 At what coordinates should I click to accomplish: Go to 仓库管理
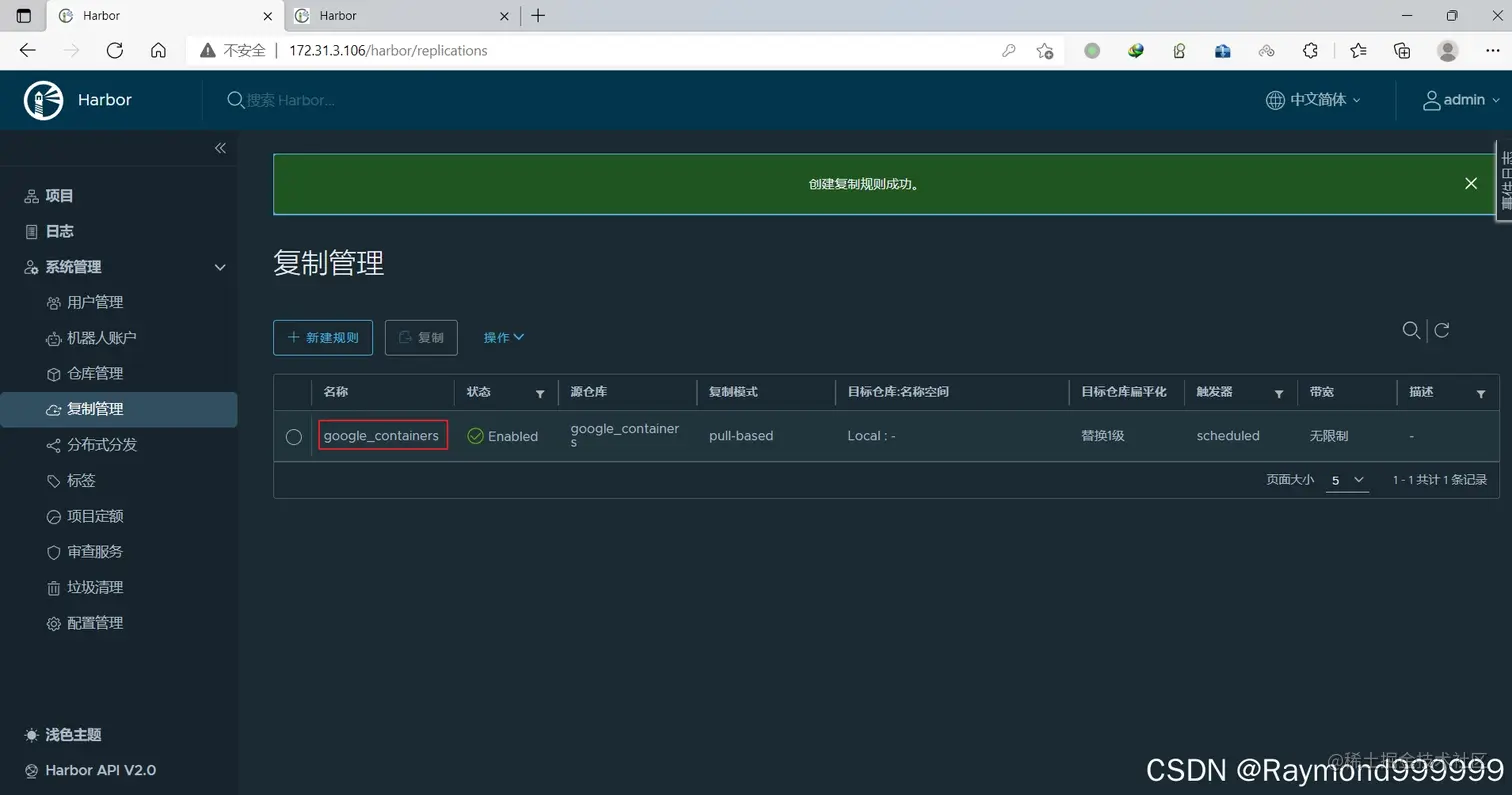click(95, 373)
